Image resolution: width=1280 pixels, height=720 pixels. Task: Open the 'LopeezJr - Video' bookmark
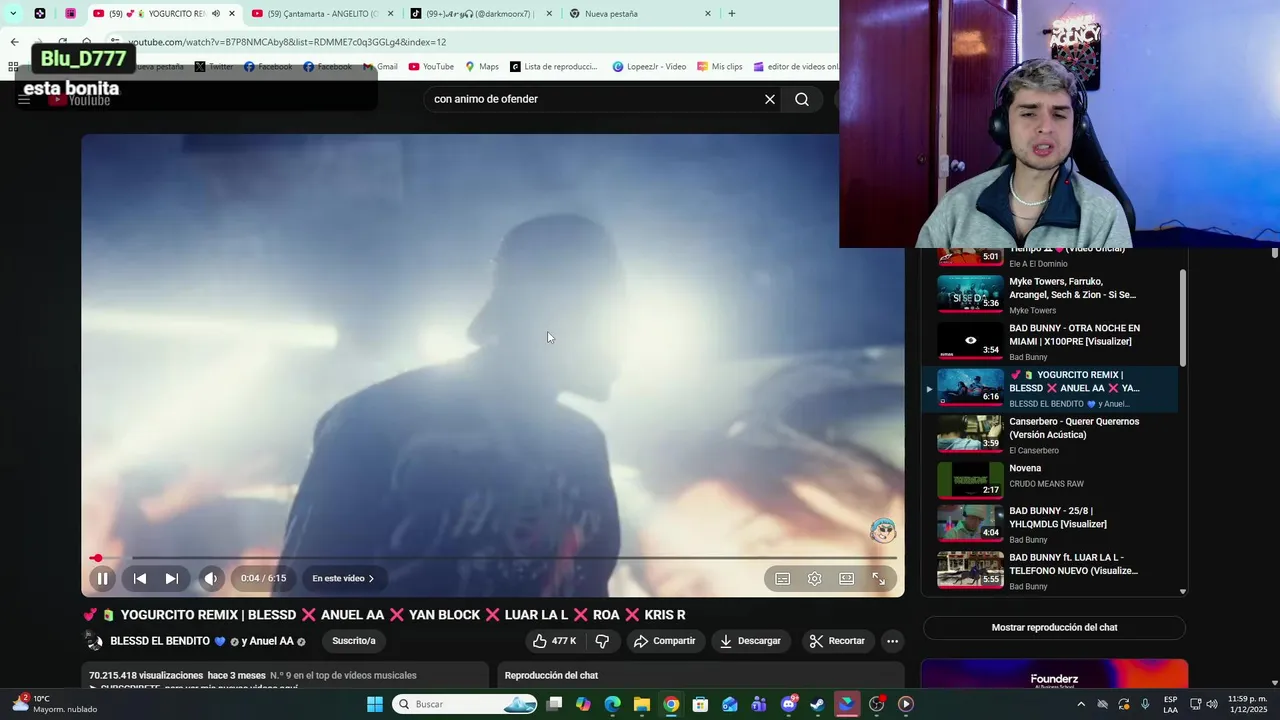(x=649, y=67)
